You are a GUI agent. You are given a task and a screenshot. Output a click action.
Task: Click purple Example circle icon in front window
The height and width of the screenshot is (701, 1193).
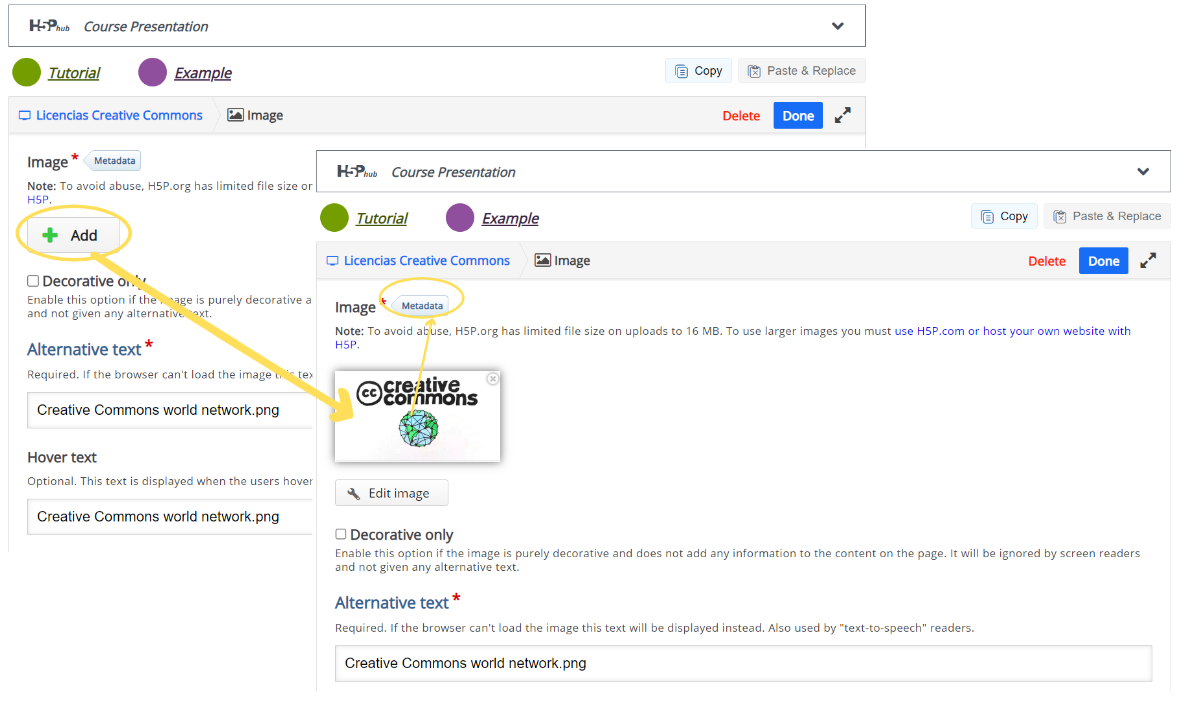click(460, 218)
